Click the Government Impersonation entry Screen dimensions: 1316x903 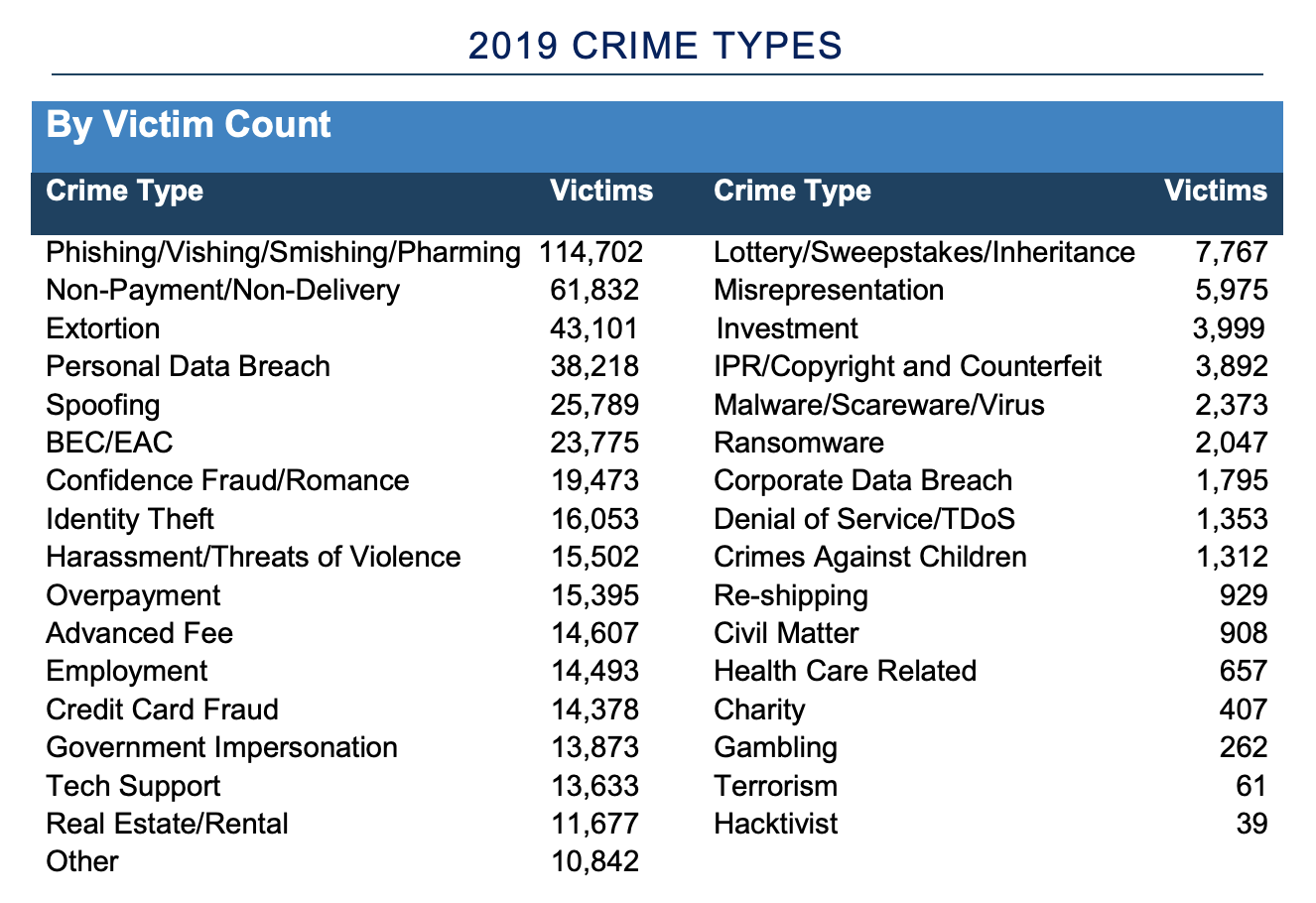[221, 747]
